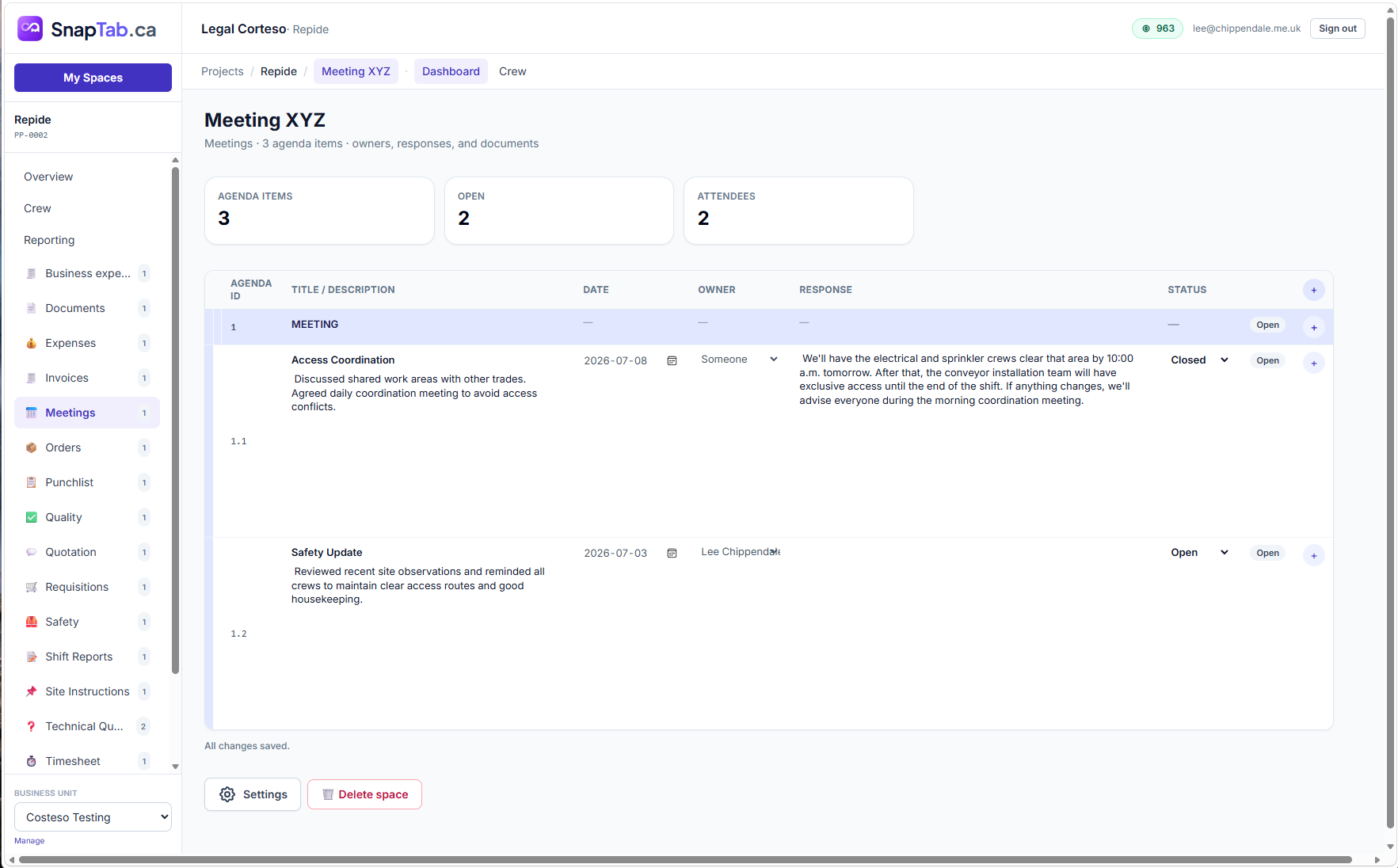1398x868 pixels.
Task: Open the Safety Update status dropdown
Action: tap(1199, 553)
